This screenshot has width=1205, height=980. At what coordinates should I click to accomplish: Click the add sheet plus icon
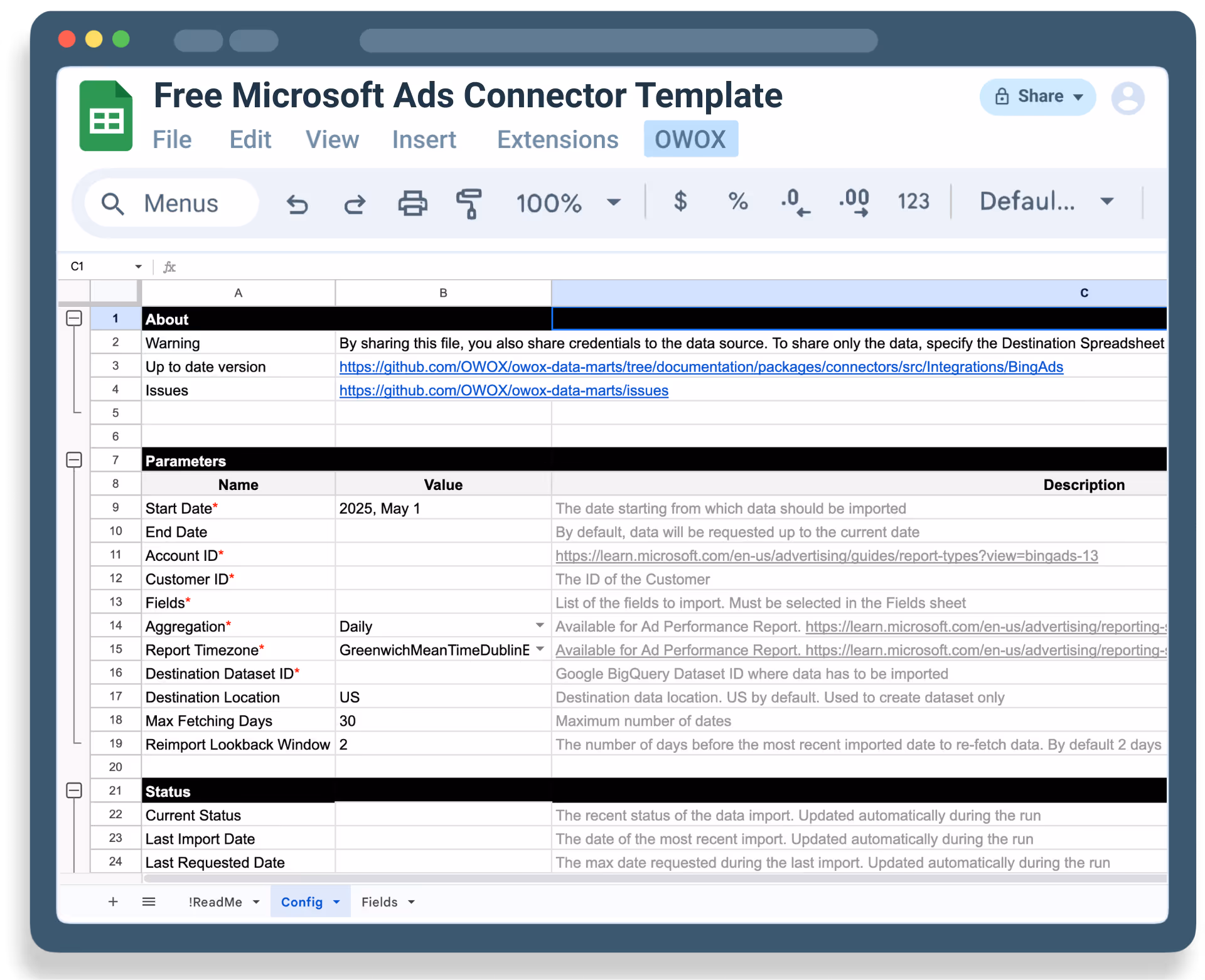pos(113,902)
